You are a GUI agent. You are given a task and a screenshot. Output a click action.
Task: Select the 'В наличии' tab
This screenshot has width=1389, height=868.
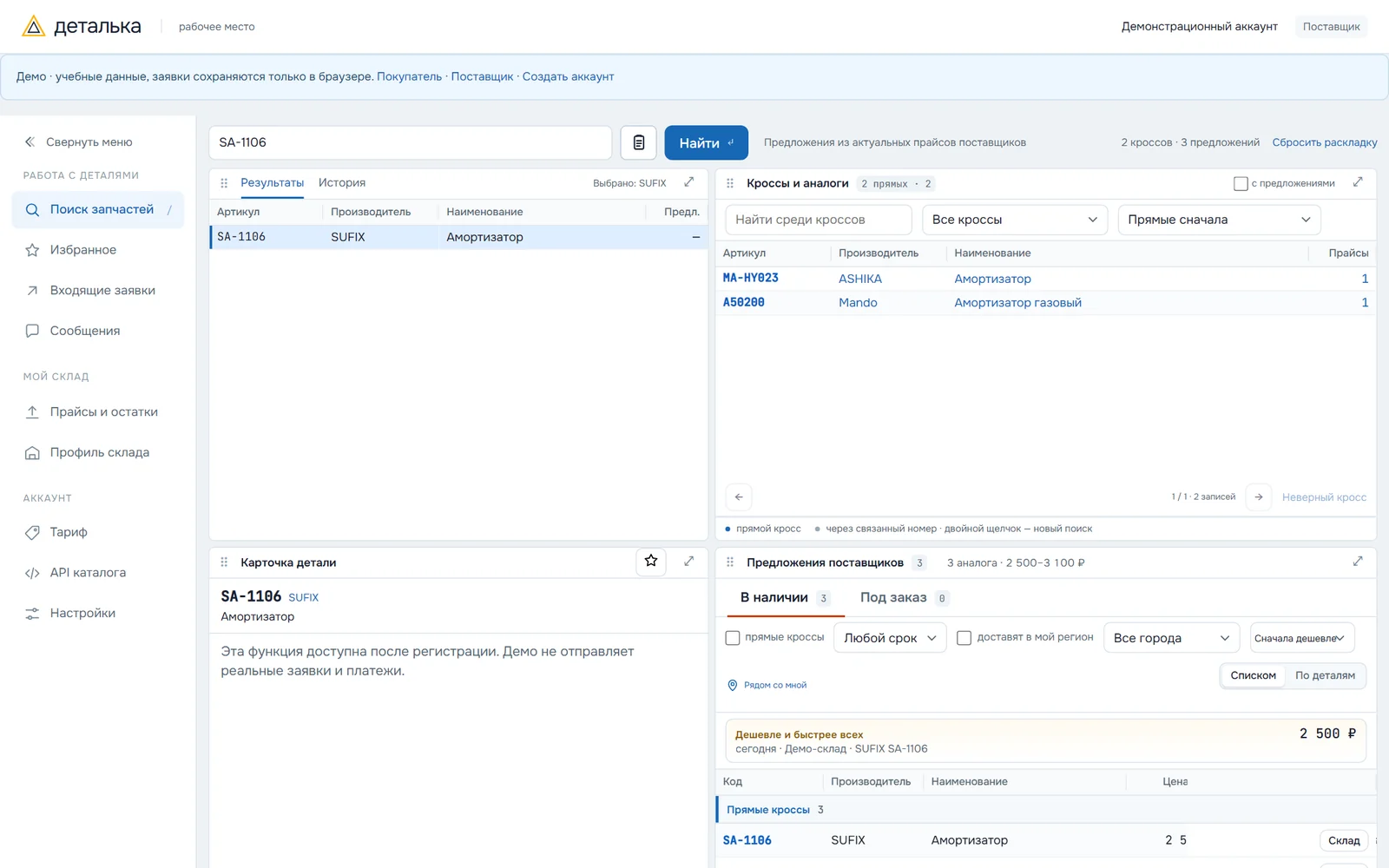785,597
